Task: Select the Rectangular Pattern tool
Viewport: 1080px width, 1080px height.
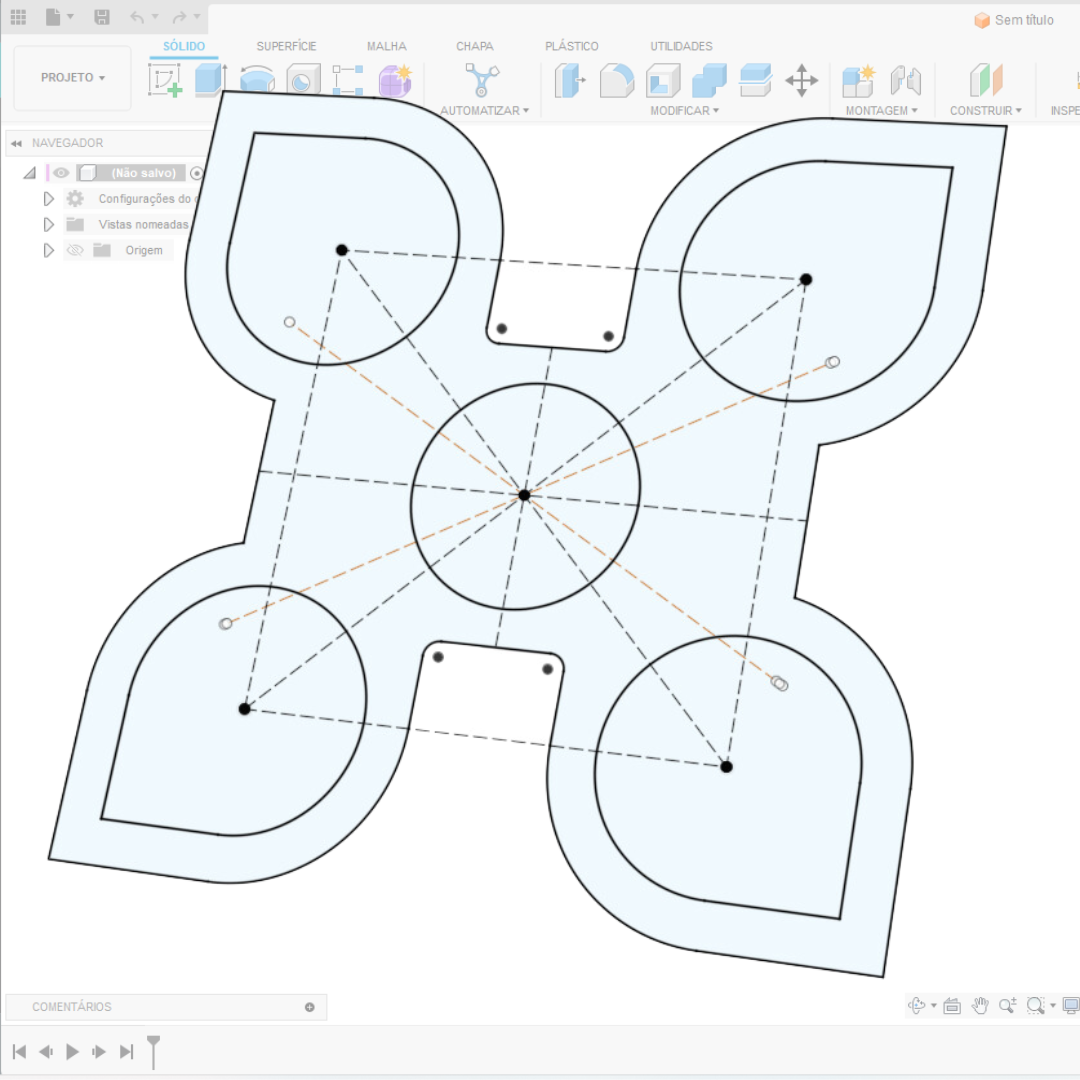Action: coord(348,80)
